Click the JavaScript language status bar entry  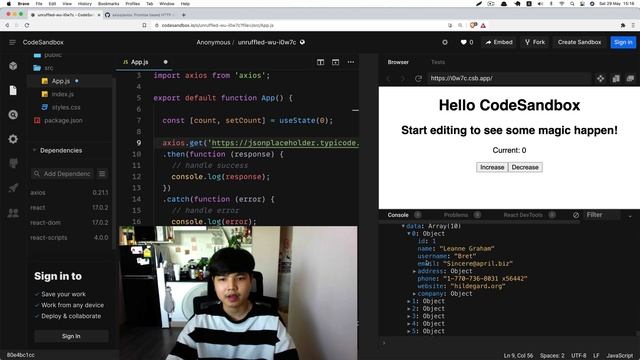(x=619, y=356)
